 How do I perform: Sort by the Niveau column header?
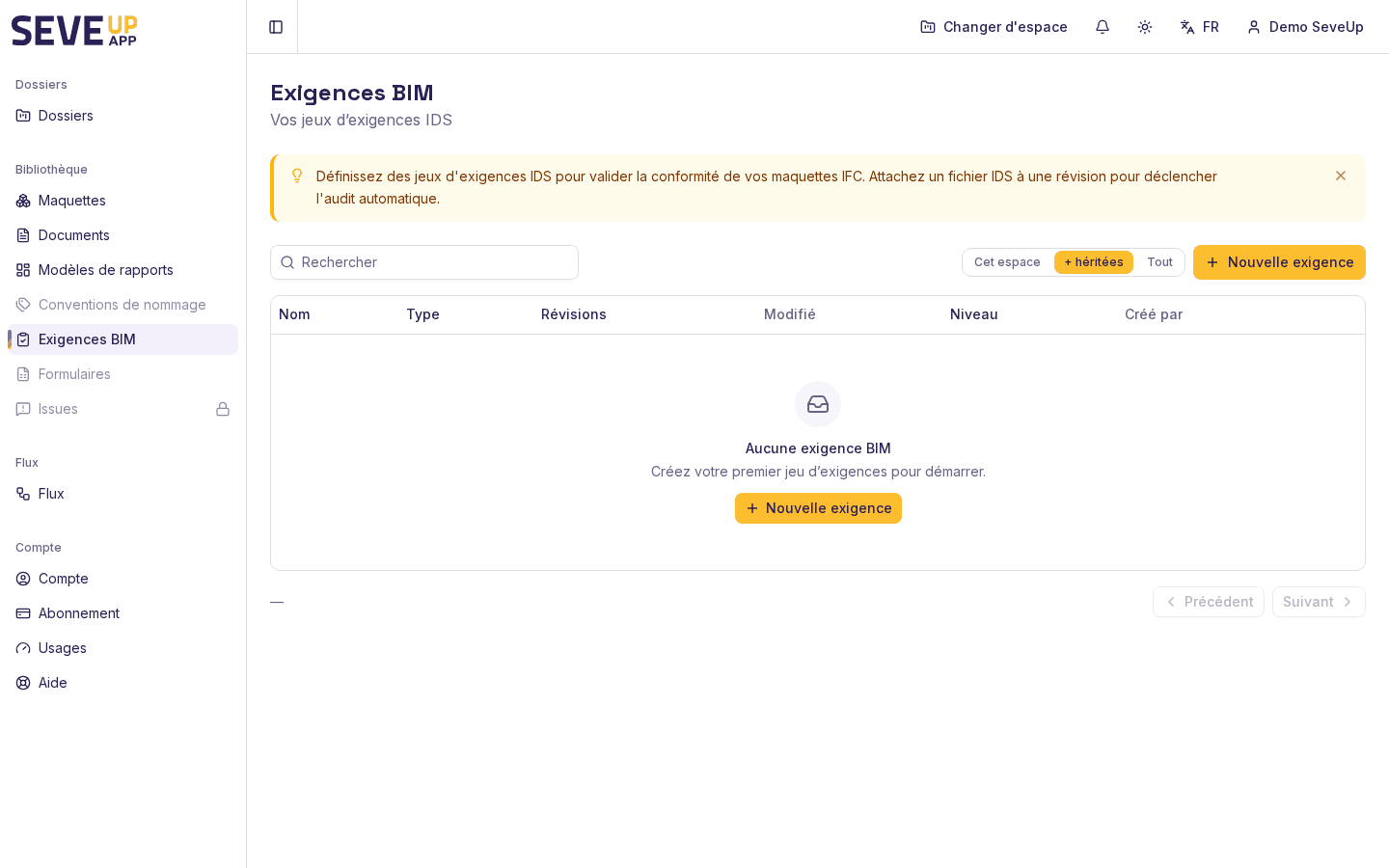[974, 314]
